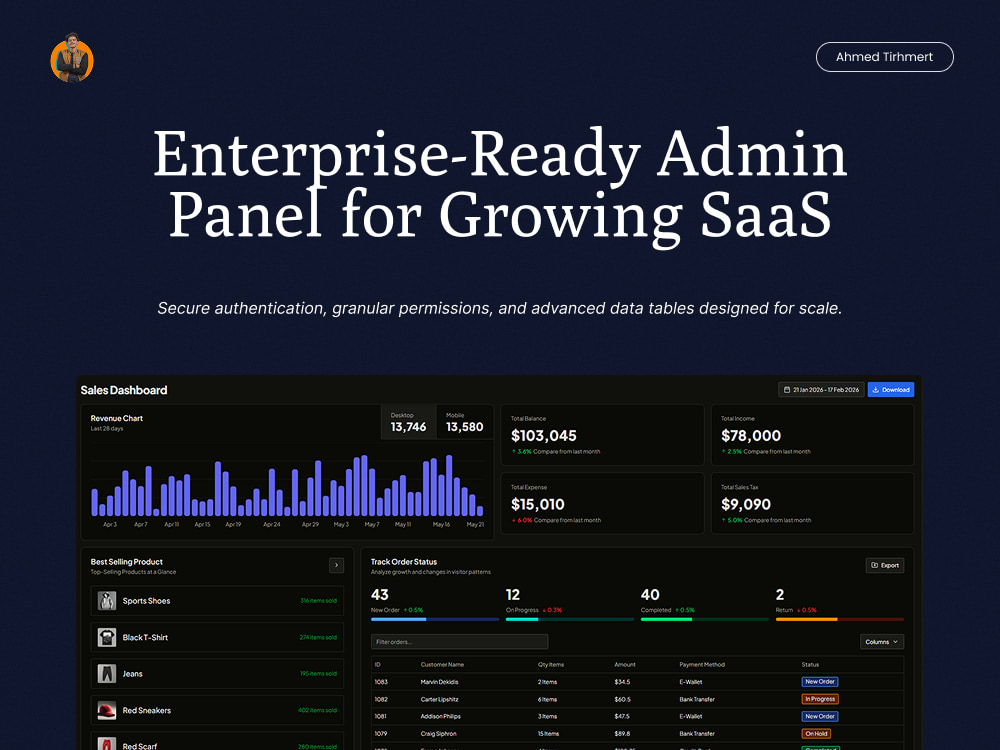Select customer Carter Lipshitz in table

(x=439, y=699)
